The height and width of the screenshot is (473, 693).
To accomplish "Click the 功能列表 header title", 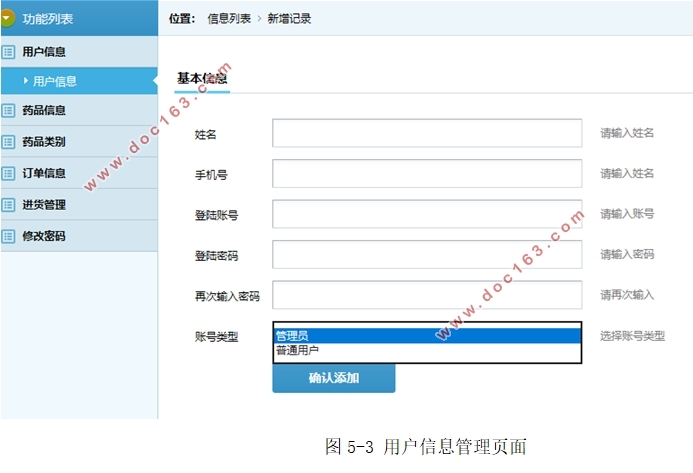I will [x=48, y=19].
